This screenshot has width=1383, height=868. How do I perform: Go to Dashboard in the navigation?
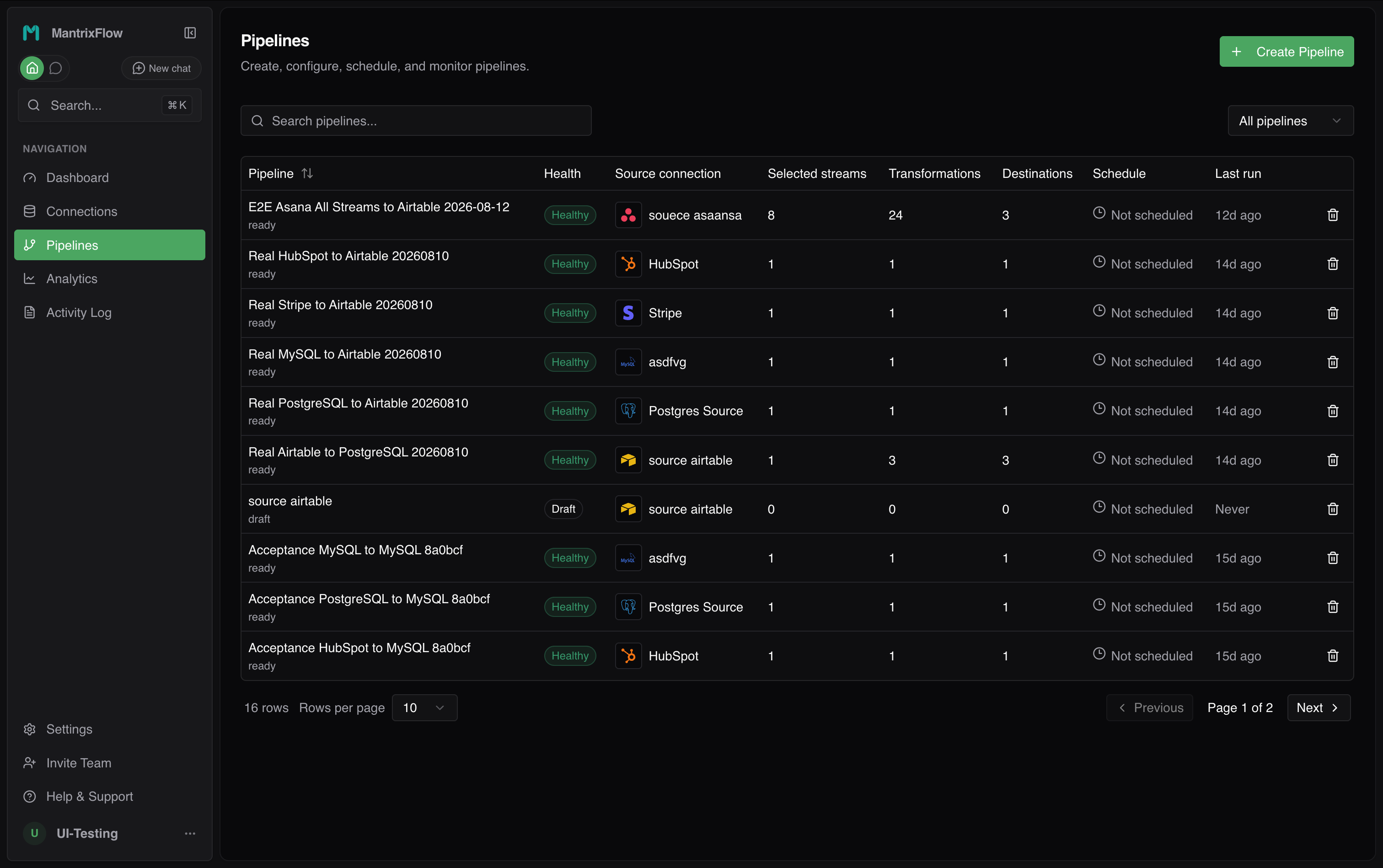click(x=110, y=177)
